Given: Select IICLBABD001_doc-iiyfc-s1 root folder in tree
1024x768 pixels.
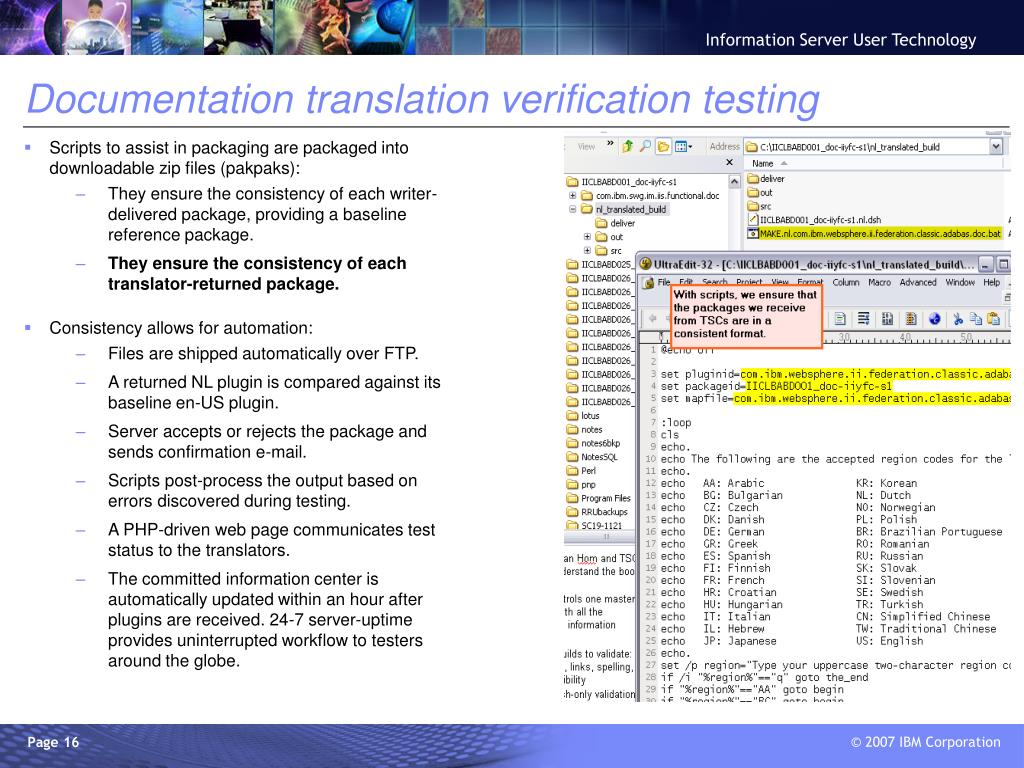Looking at the screenshot, I should (622, 182).
